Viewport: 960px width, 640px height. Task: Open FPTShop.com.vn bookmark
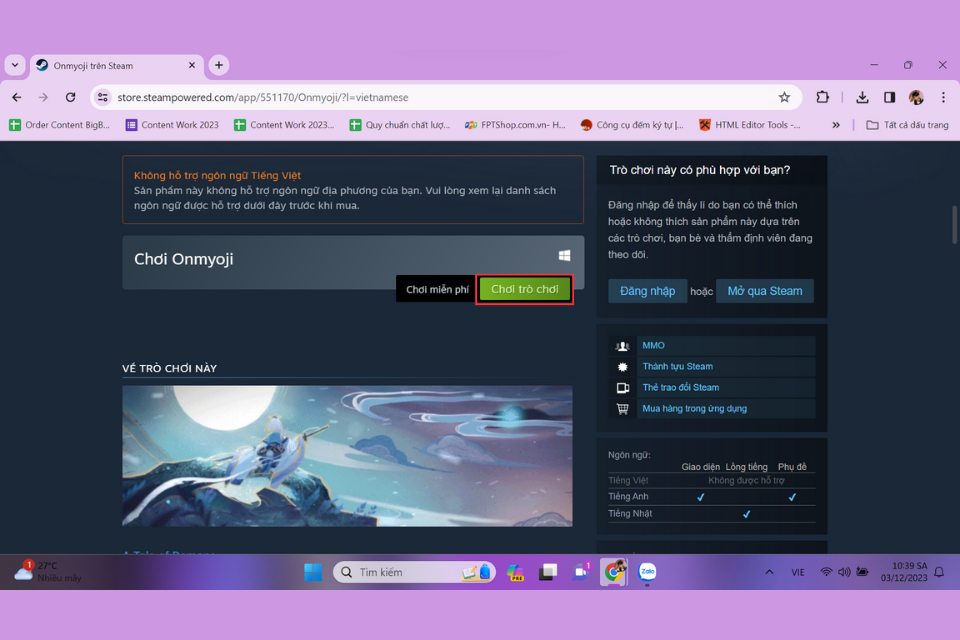click(515, 125)
